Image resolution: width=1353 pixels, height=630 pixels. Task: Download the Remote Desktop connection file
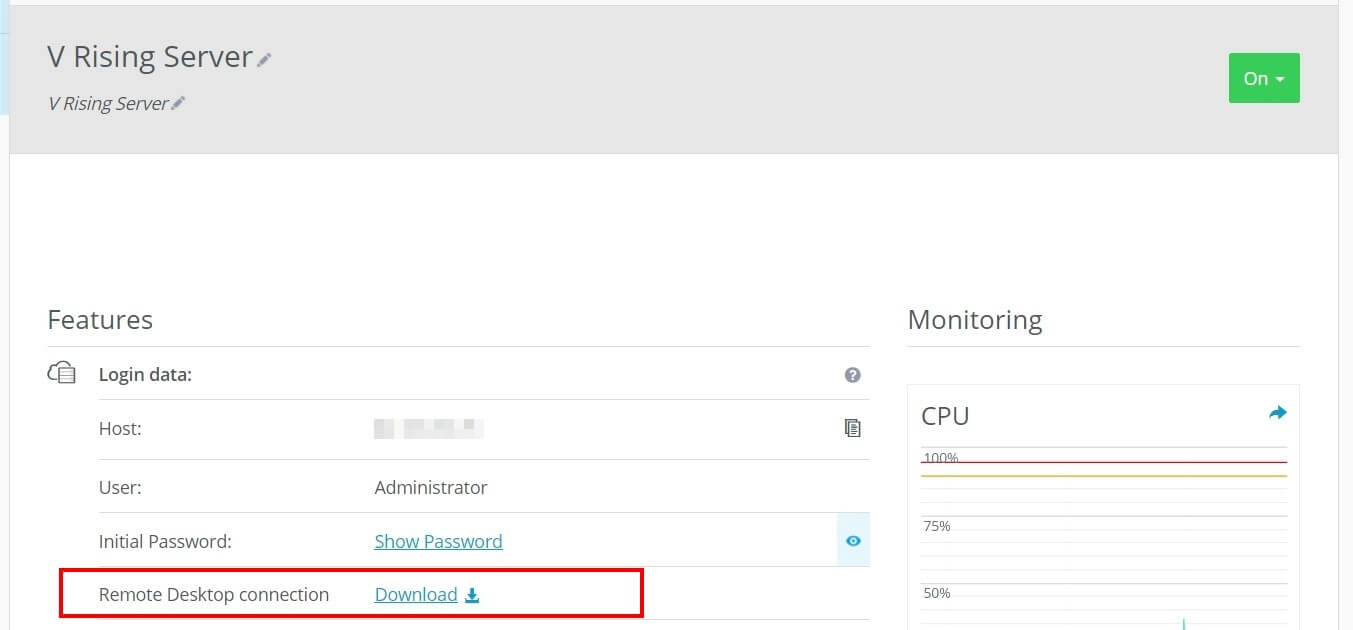[x=427, y=594]
